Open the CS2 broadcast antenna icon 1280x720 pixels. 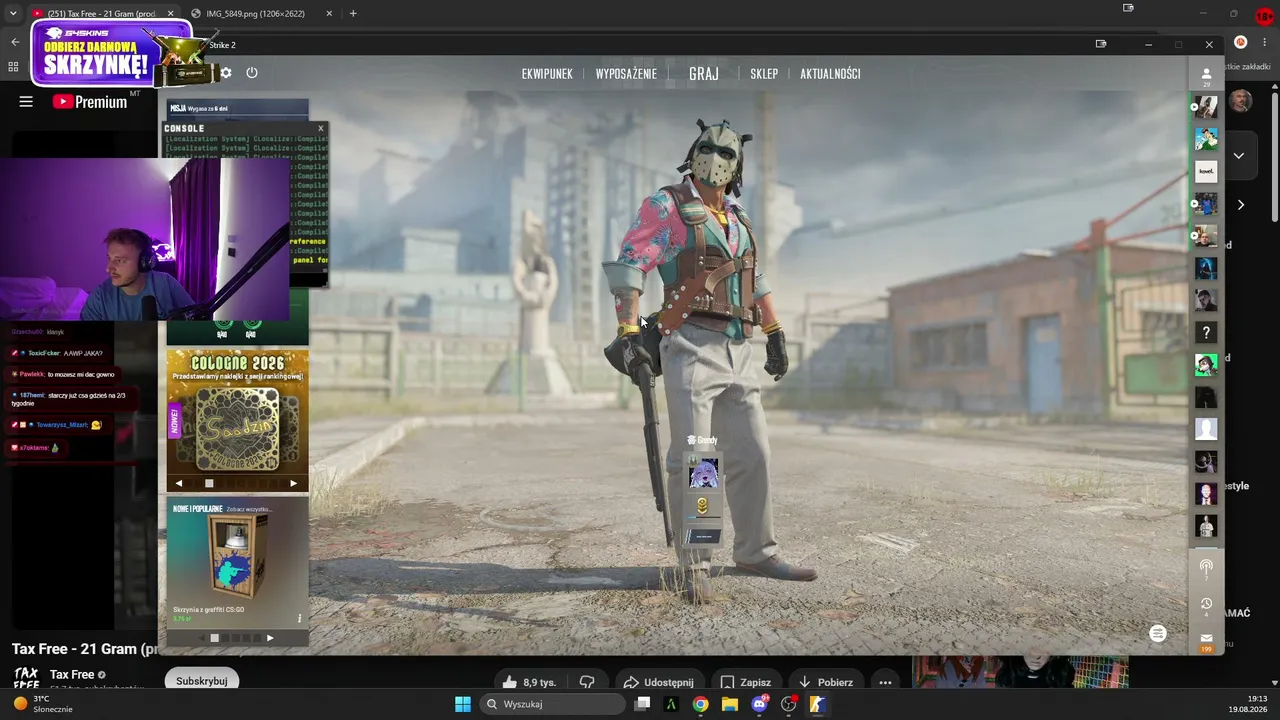[1206, 567]
